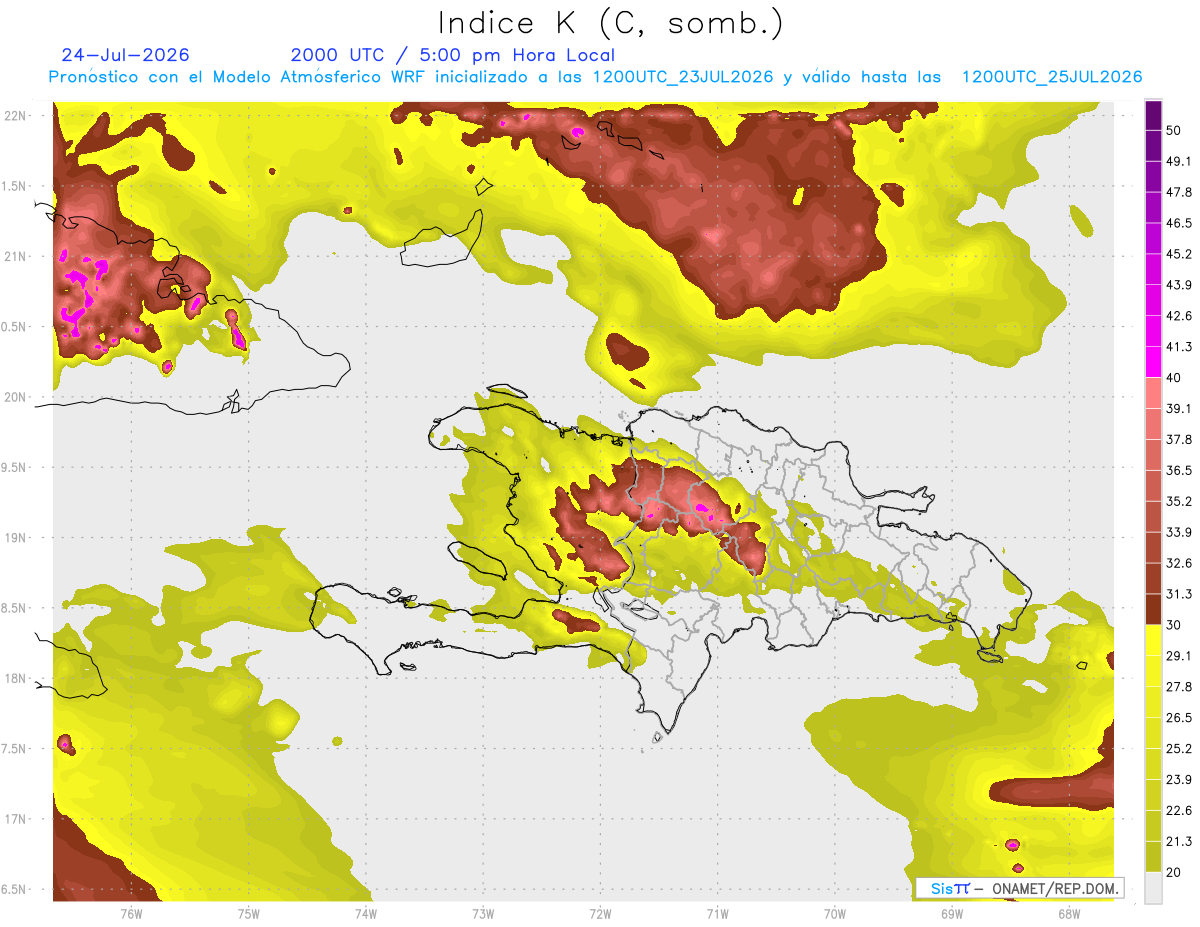Click "2000 UTC / 5:00 pm Hora Local" text

pyautogui.click(x=453, y=55)
